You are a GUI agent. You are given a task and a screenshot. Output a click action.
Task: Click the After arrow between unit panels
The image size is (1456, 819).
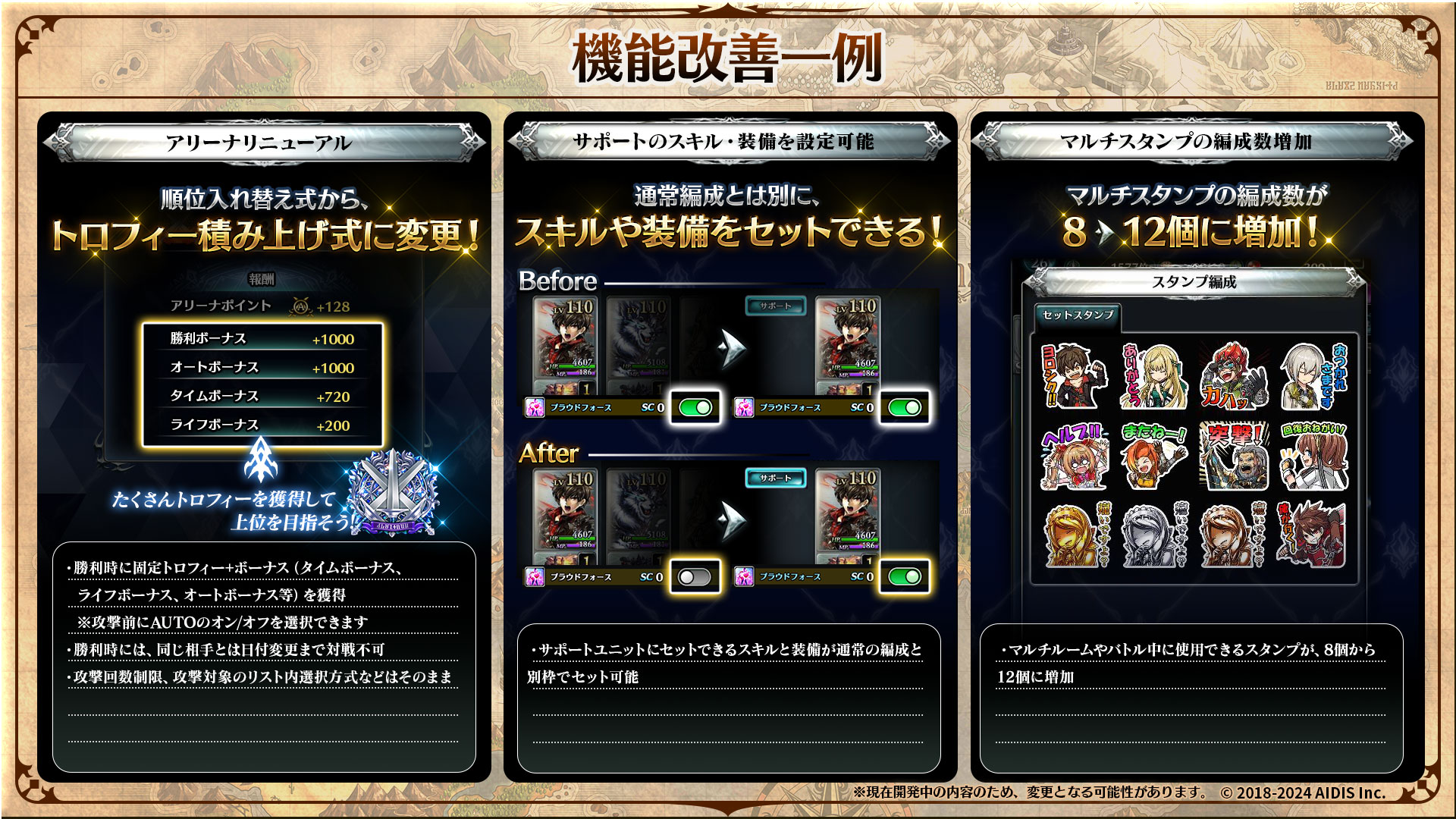tap(733, 519)
